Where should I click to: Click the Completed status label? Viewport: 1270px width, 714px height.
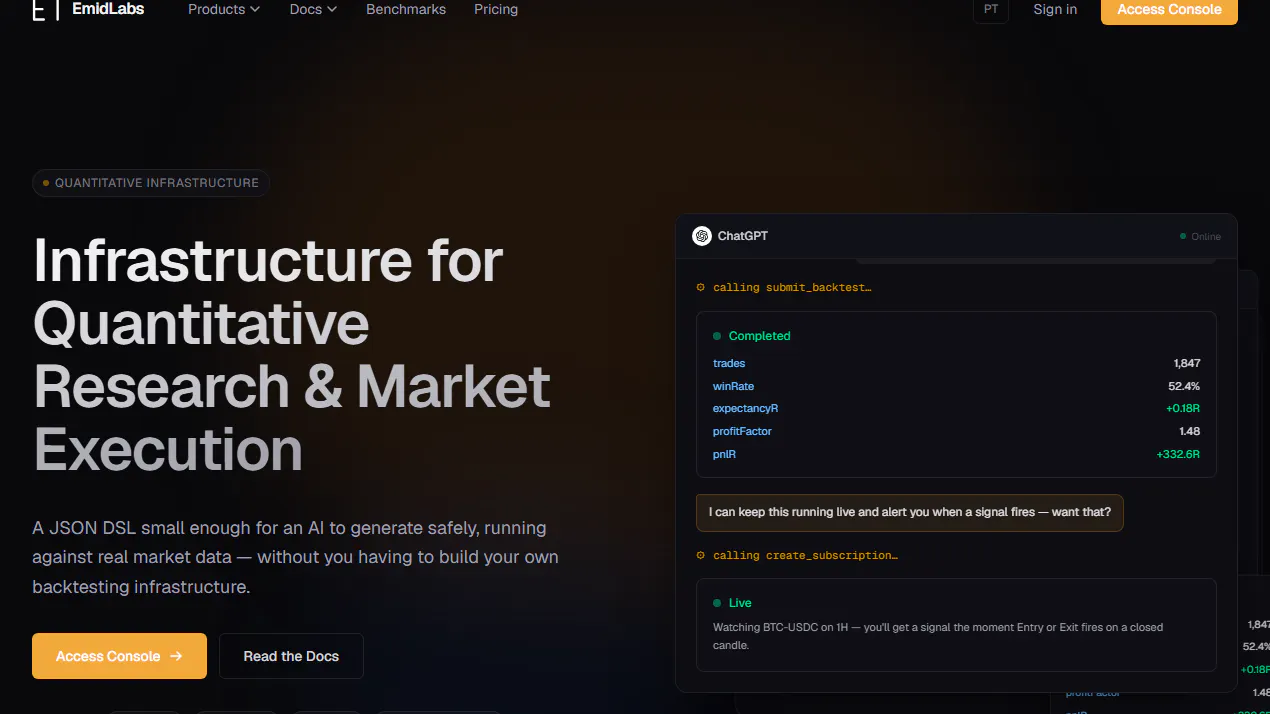[x=760, y=336]
